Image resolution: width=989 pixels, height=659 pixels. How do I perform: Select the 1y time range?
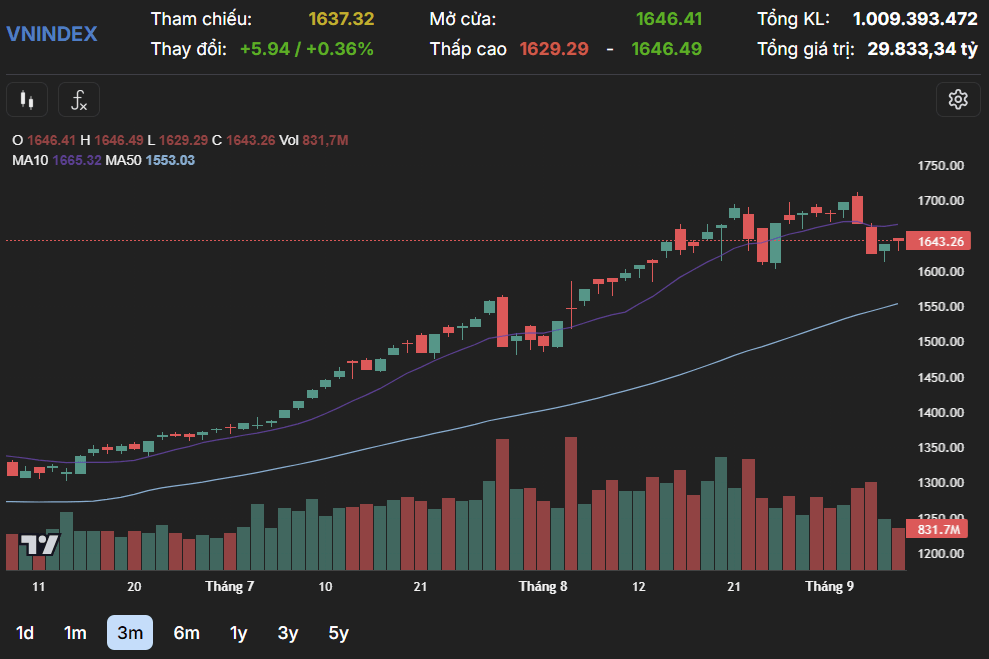pos(238,633)
